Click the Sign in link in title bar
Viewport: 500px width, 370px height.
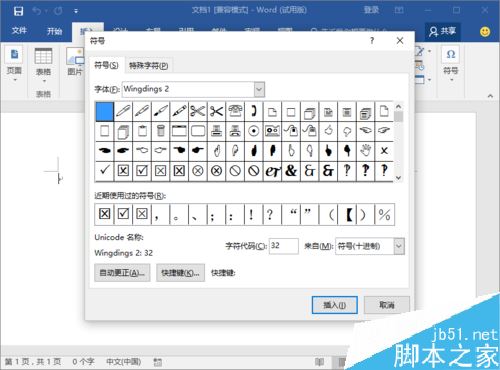coord(371,10)
